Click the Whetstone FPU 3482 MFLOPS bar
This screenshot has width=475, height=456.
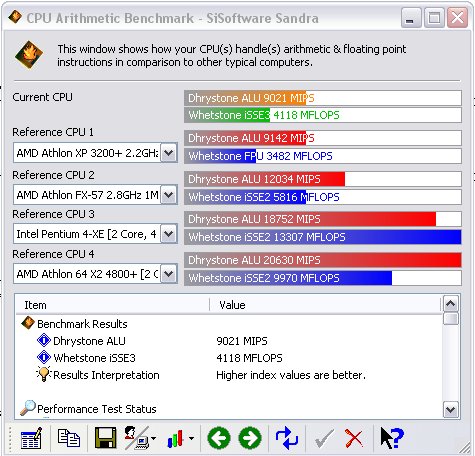323,156
